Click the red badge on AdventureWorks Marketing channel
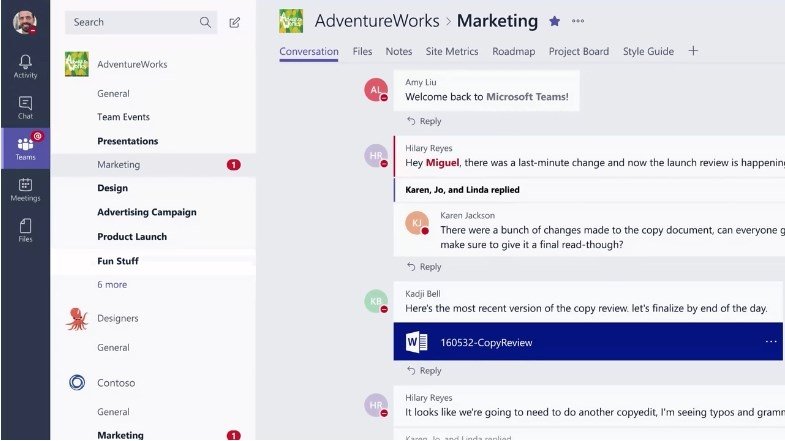Viewport: 785px width, 441px height. (233, 165)
